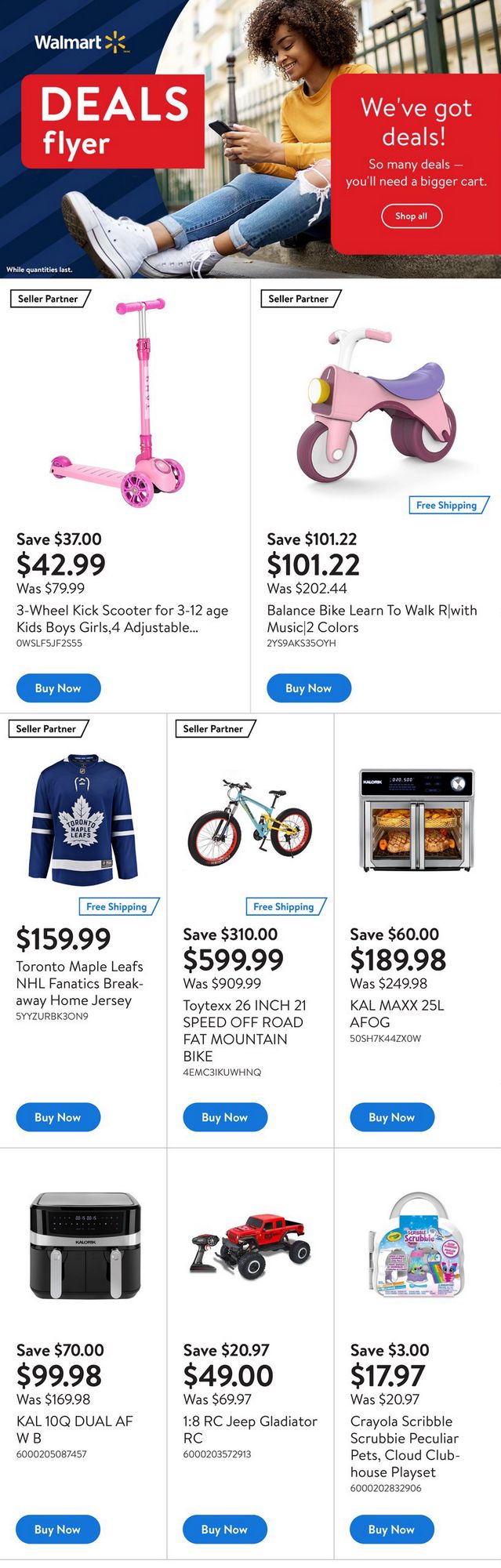Buy the Maple Leafs jersey now

pos(58,1116)
